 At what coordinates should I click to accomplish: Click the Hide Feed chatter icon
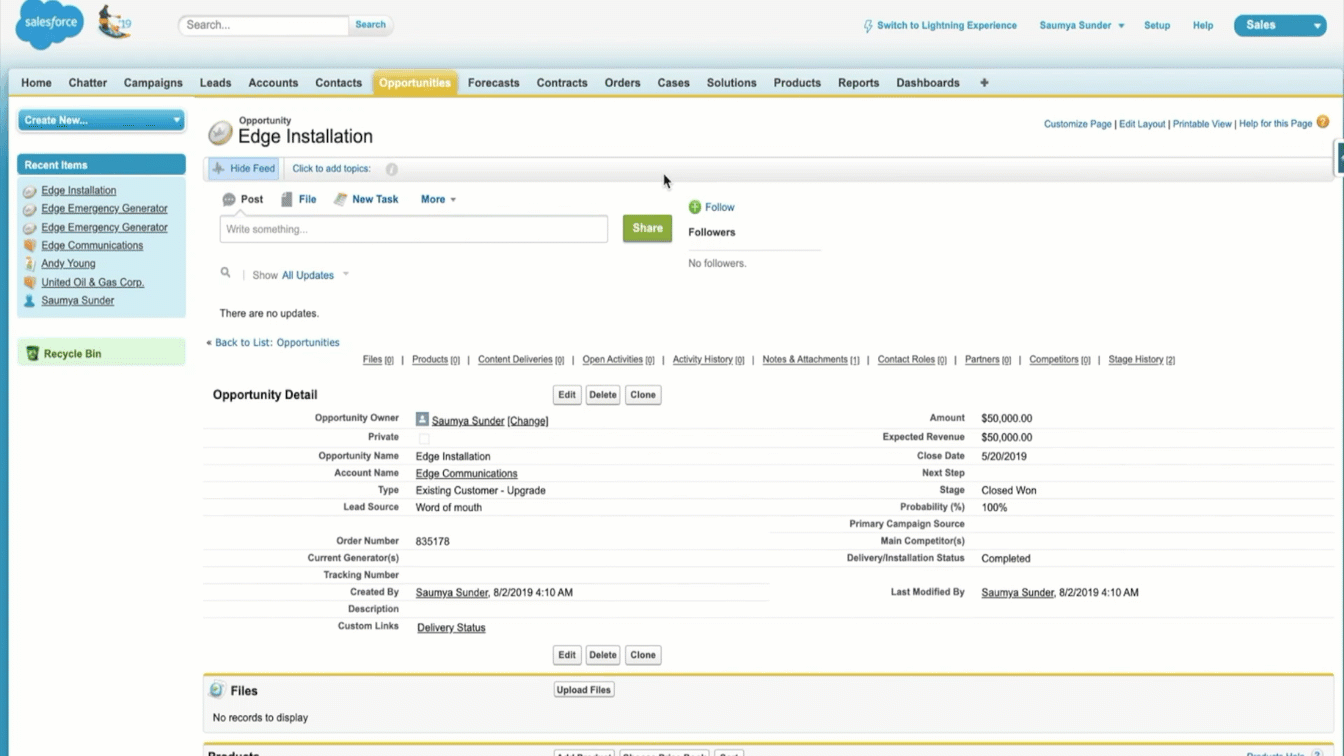[218, 168]
